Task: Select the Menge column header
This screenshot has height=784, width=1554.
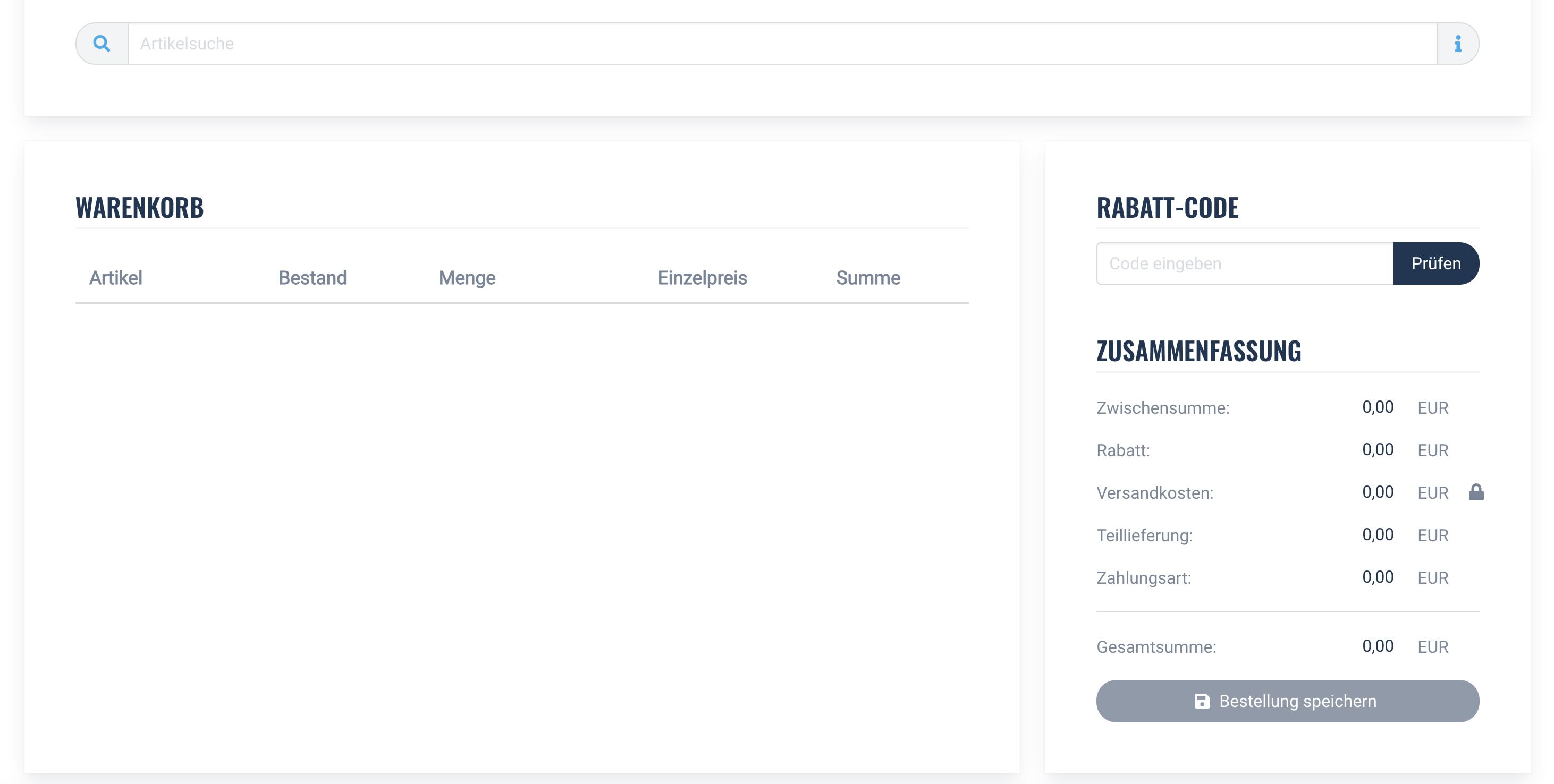Action: pos(467,277)
